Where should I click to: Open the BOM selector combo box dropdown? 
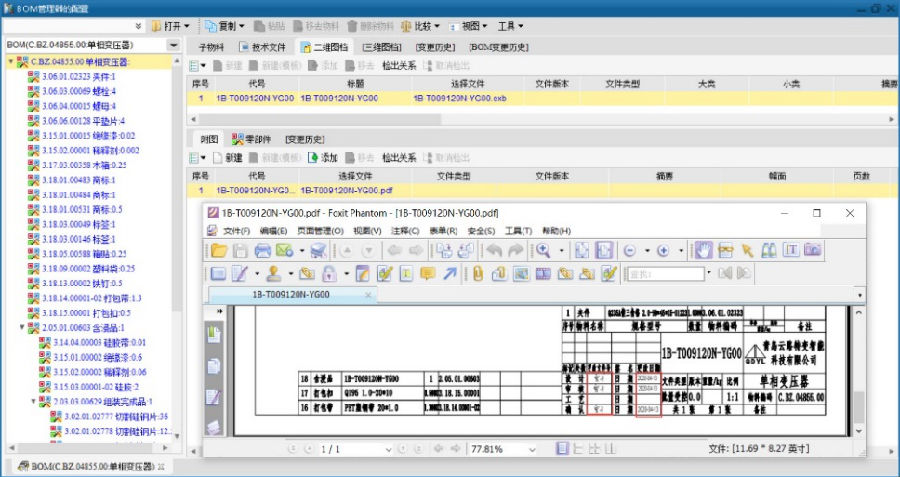pos(173,45)
